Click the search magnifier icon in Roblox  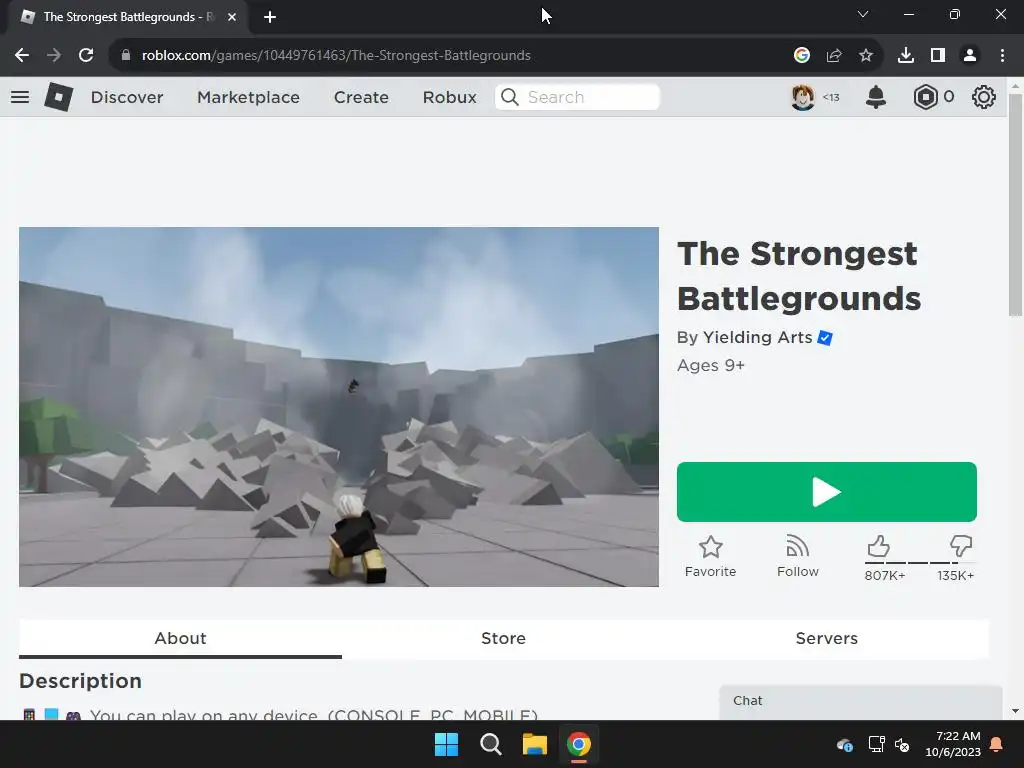click(x=510, y=97)
